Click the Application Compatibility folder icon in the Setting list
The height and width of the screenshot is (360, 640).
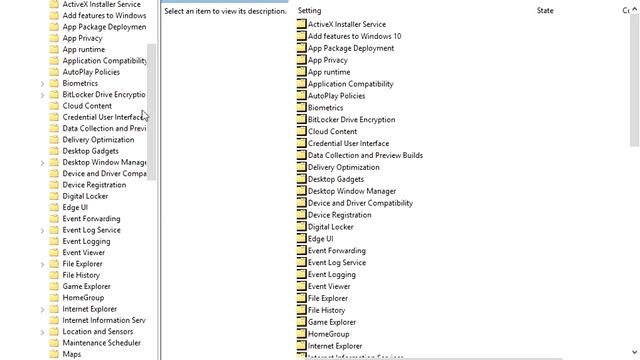[301, 83]
